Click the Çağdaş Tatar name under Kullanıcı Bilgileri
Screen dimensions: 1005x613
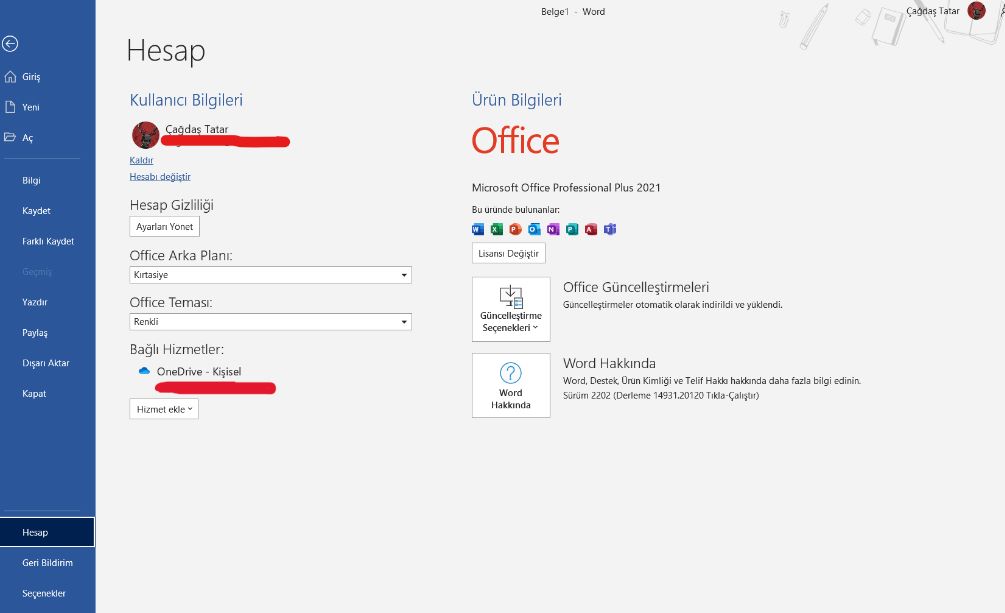(197, 129)
